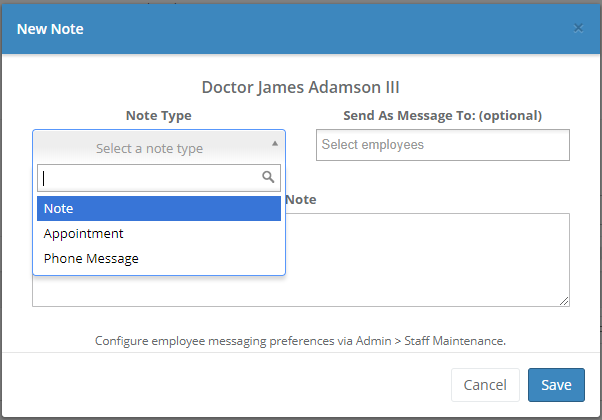Image resolution: width=602 pixels, height=420 pixels.
Task: Open the 'Select employees' recipient field
Action: click(x=442, y=145)
